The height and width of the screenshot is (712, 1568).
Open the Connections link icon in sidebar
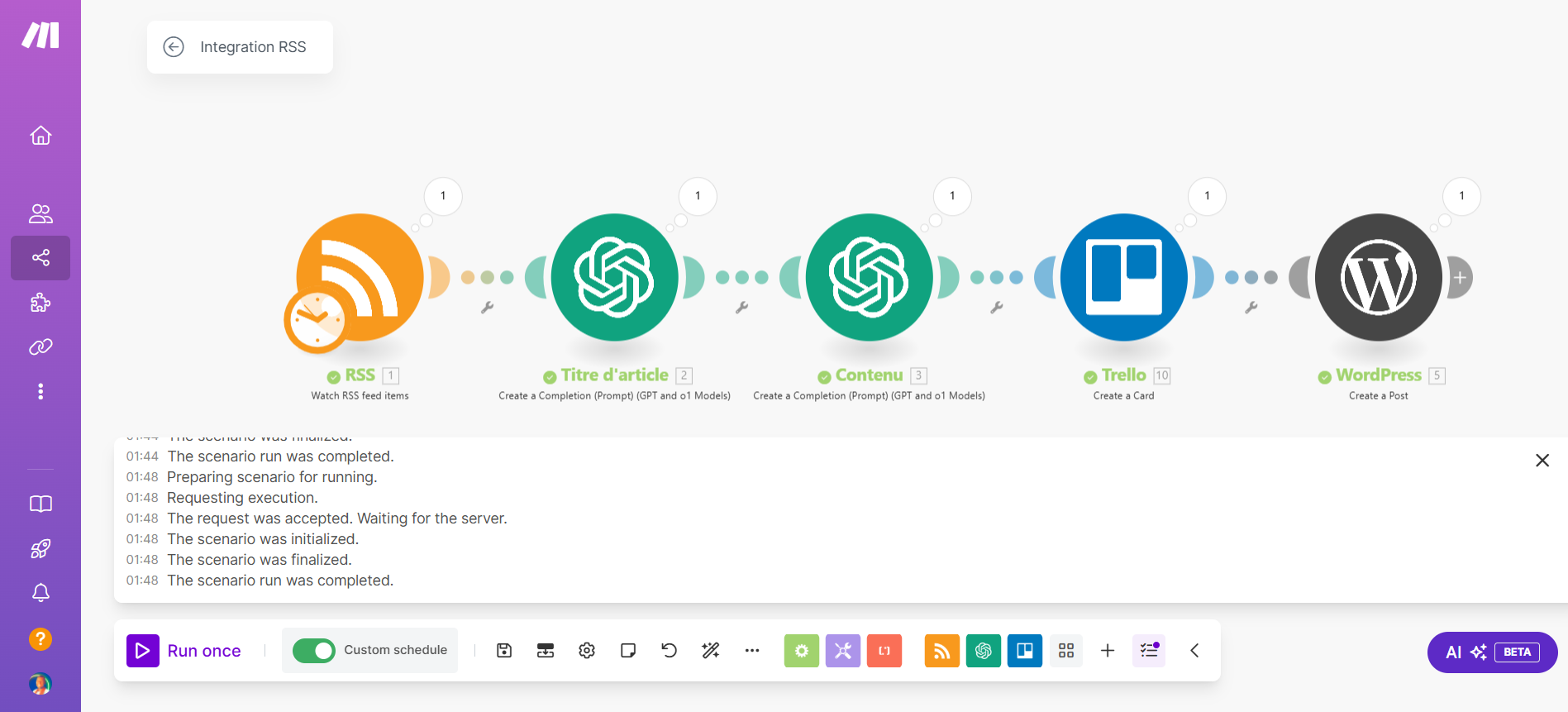coord(41,346)
